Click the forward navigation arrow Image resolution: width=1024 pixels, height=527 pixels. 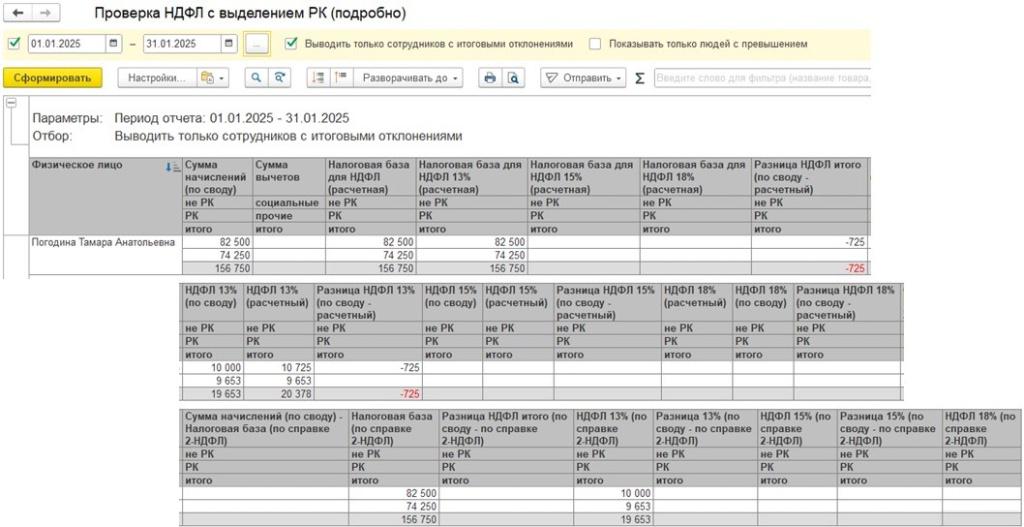pos(45,15)
